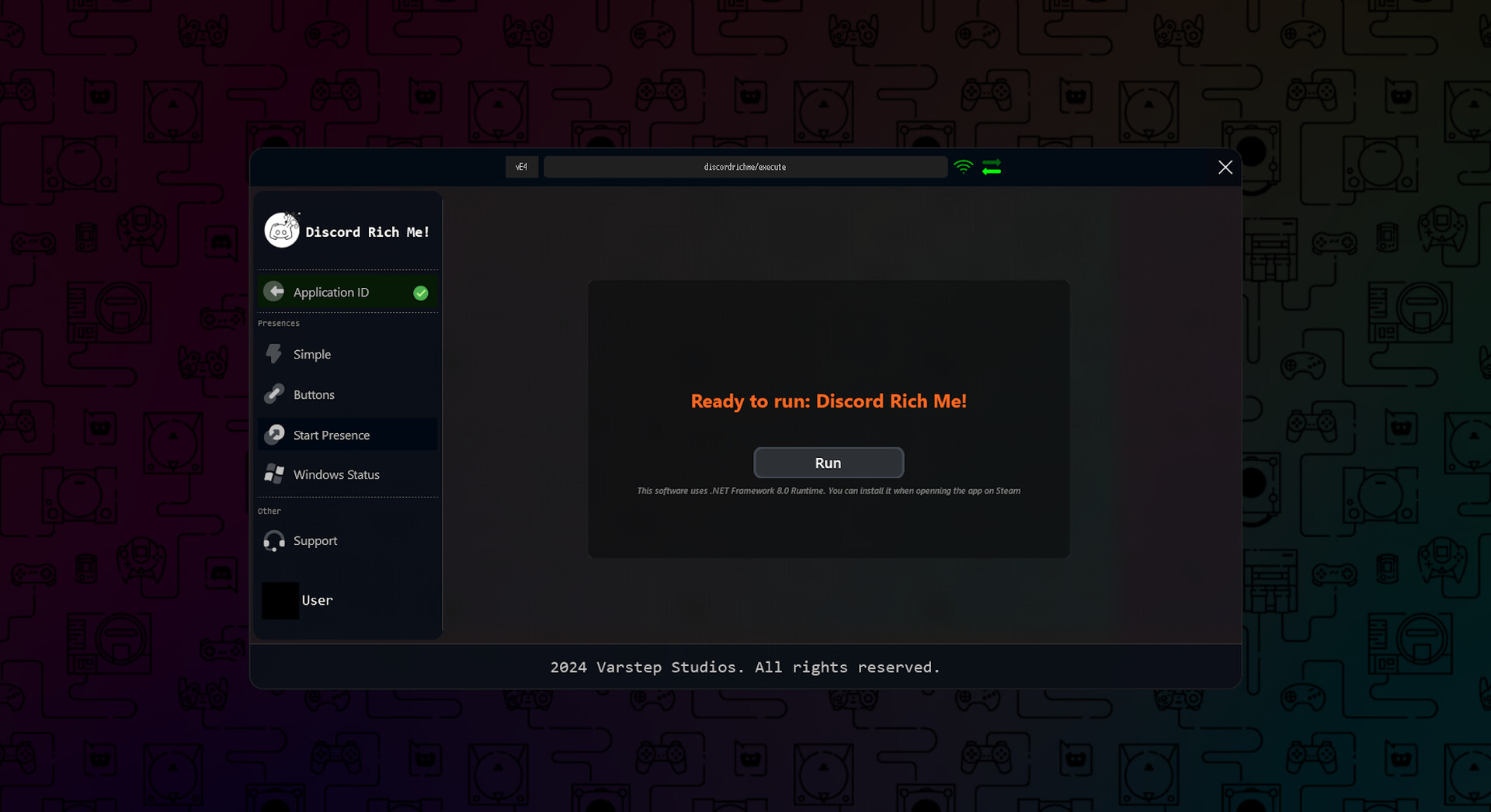Click the Run button
1491x812 pixels.
pos(829,463)
